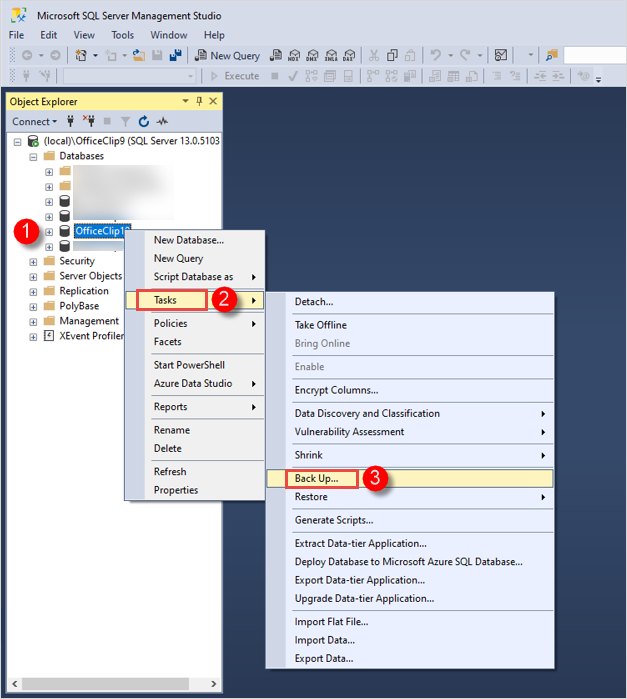Expand the Management folder

(33, 321)
